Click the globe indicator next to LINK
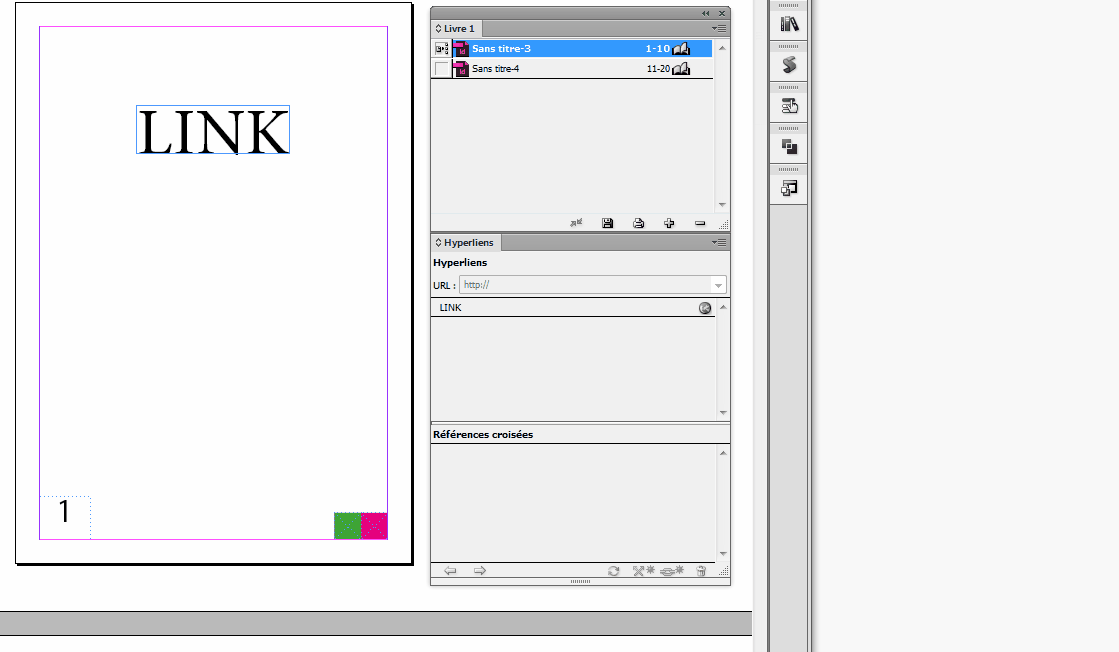 (x=705, y=307)
